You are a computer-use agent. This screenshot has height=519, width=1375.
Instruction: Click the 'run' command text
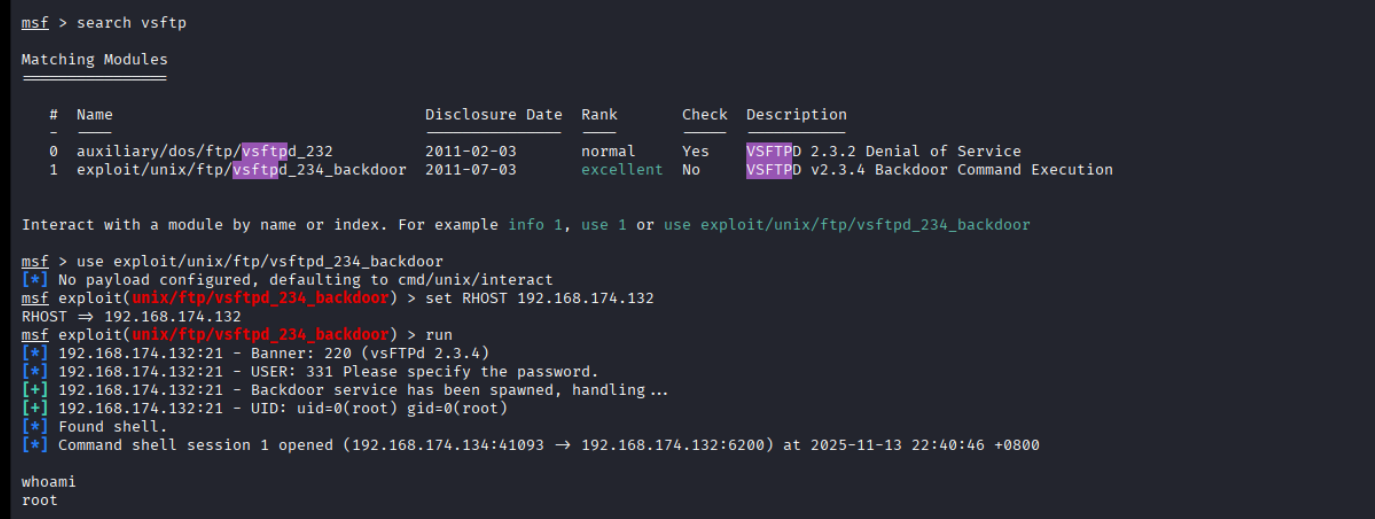(x=438, y=335)
